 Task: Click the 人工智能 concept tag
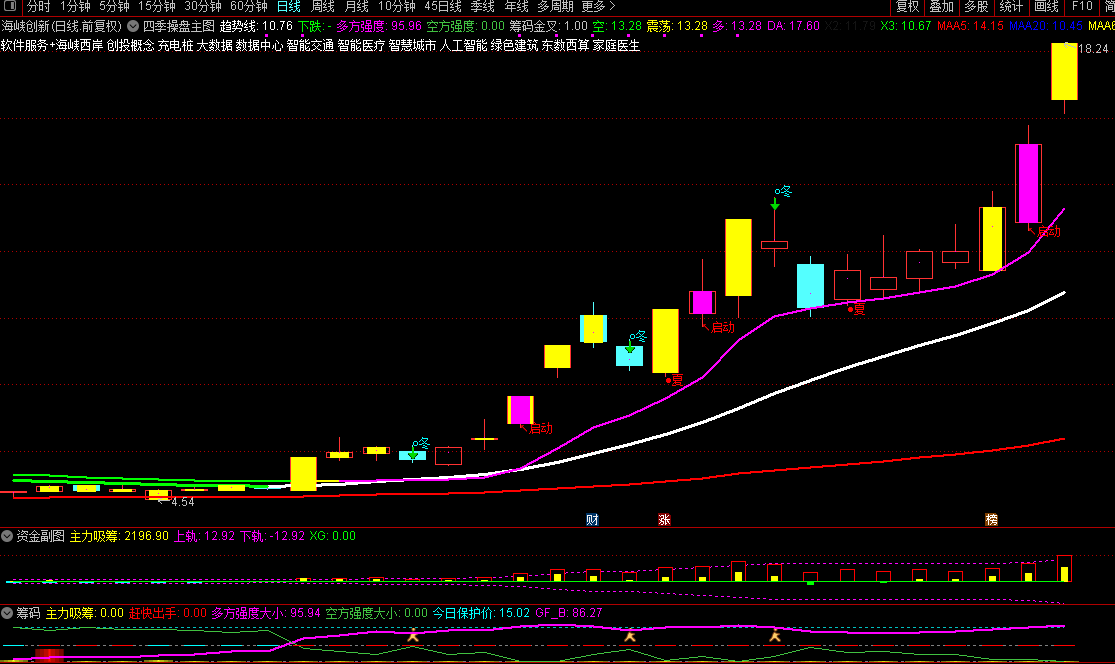(x=464, y=45)
